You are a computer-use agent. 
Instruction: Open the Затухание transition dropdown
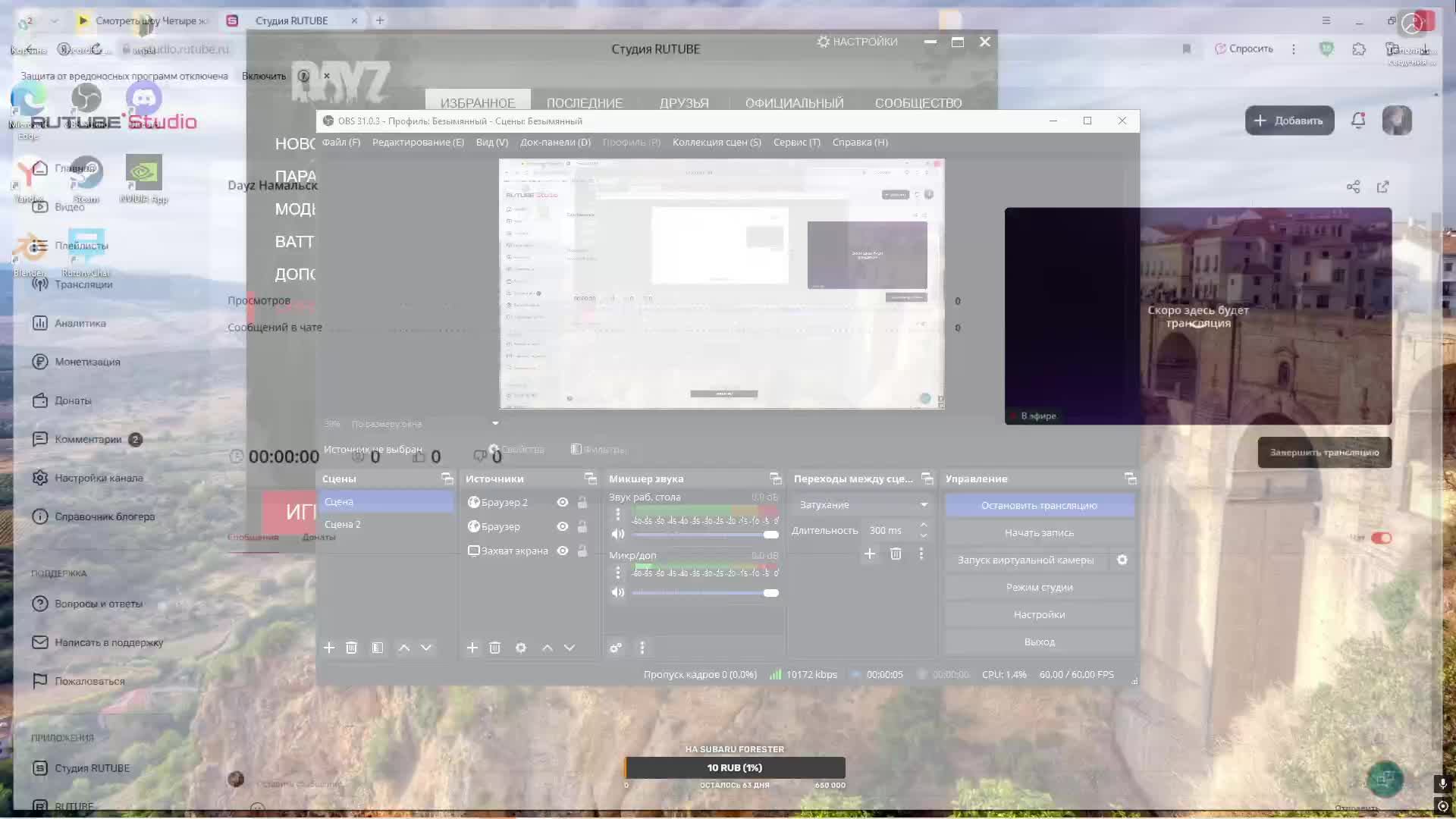tap(863, 505)
